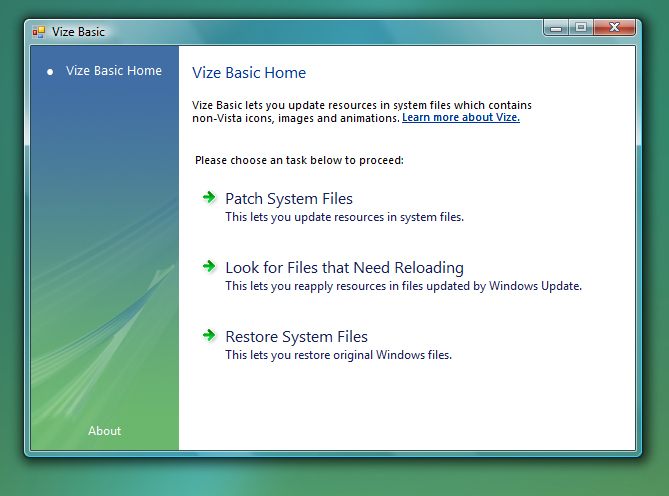Click the 'Vize Basic Home' page heading
The width and height of the screenshot is (669, 496).
click(249, 73)
